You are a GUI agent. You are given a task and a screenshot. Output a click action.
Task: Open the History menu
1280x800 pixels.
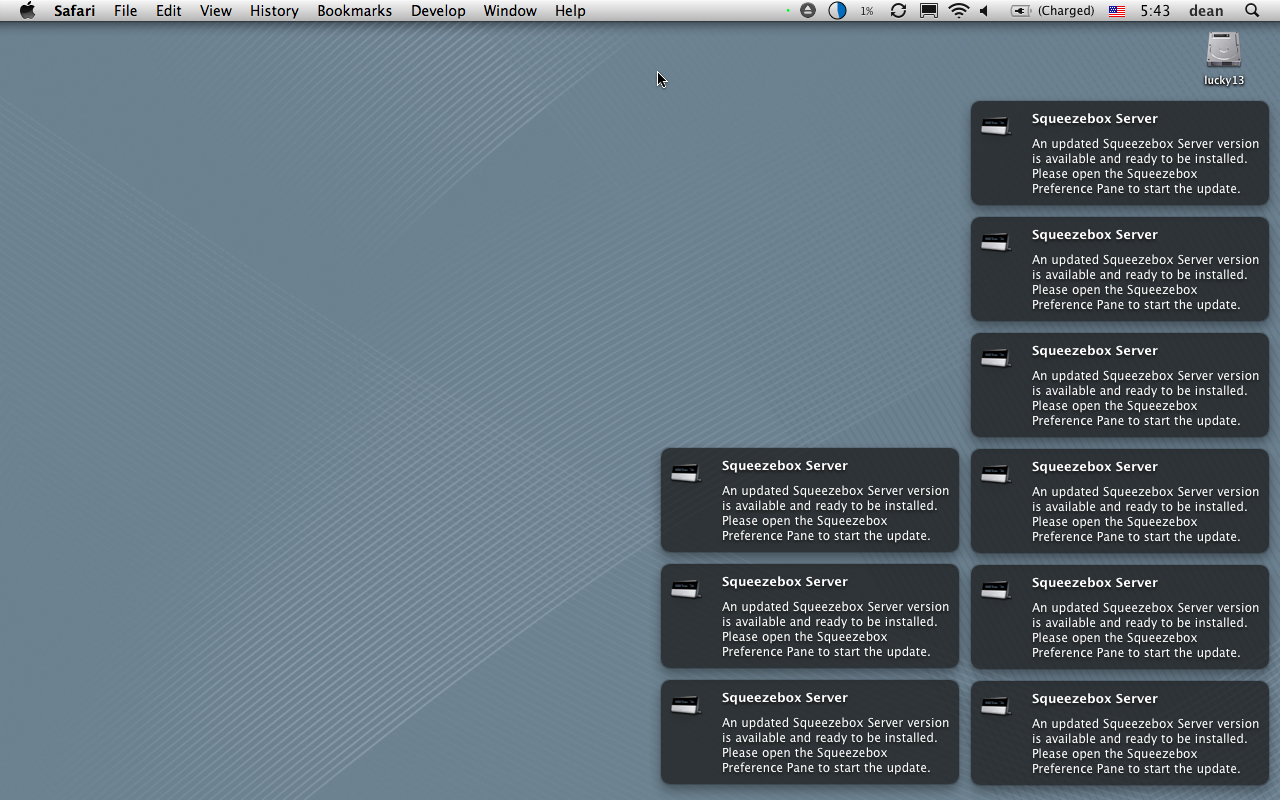point(274,11)
